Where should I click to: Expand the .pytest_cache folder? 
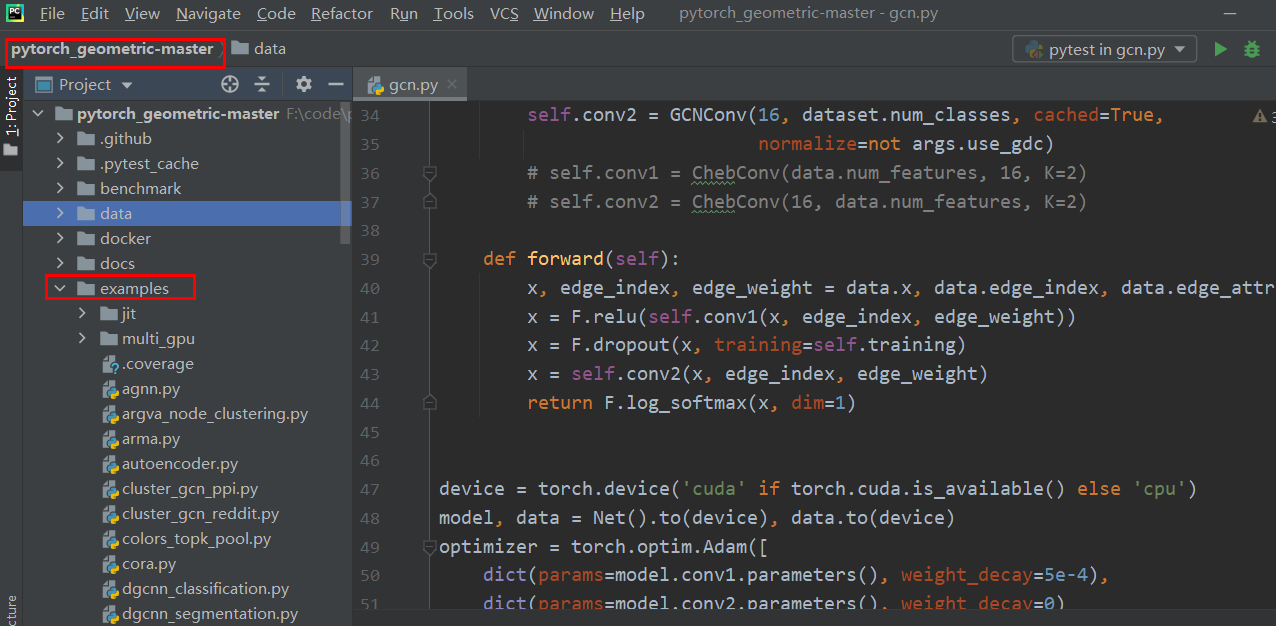(60, 164)
